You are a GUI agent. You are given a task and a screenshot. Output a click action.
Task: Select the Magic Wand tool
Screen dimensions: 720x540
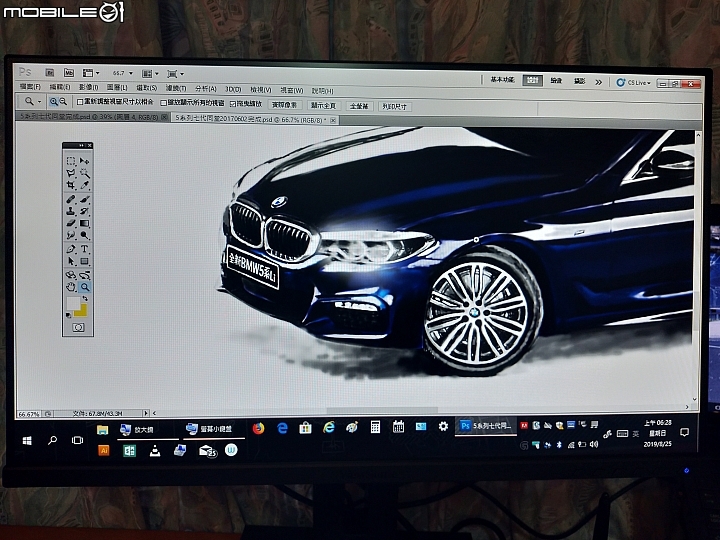tap(84, 173)
